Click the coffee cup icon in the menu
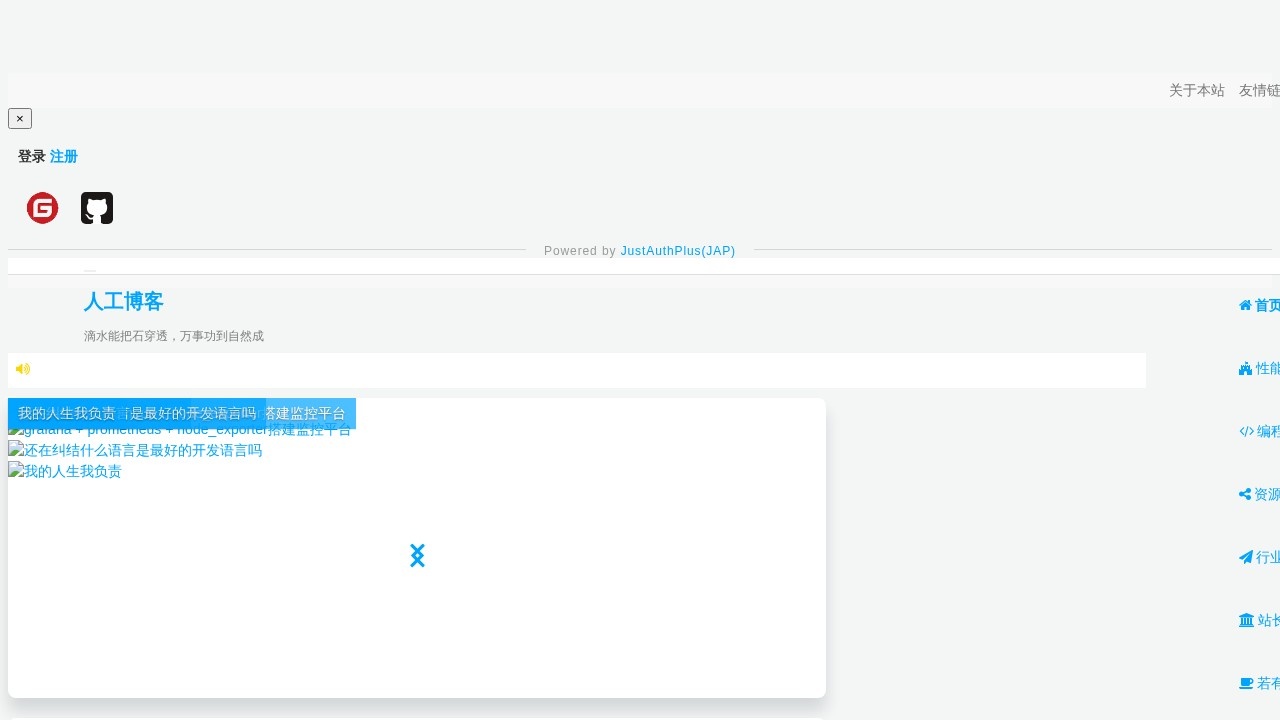This screenshot has height=720, width=1280. click(1246, 683)
